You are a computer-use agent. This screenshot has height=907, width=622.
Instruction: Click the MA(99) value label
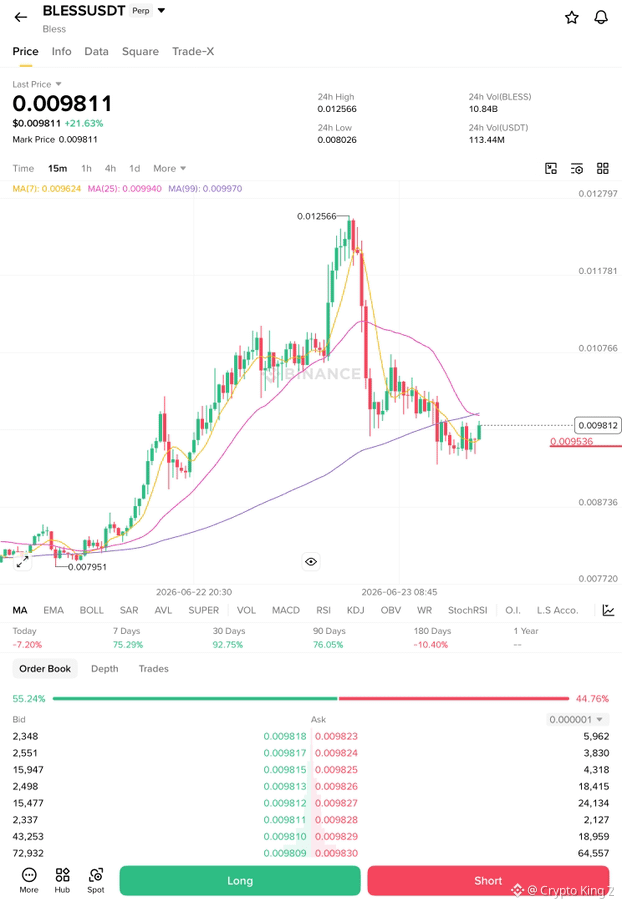(x=205, y=189)
